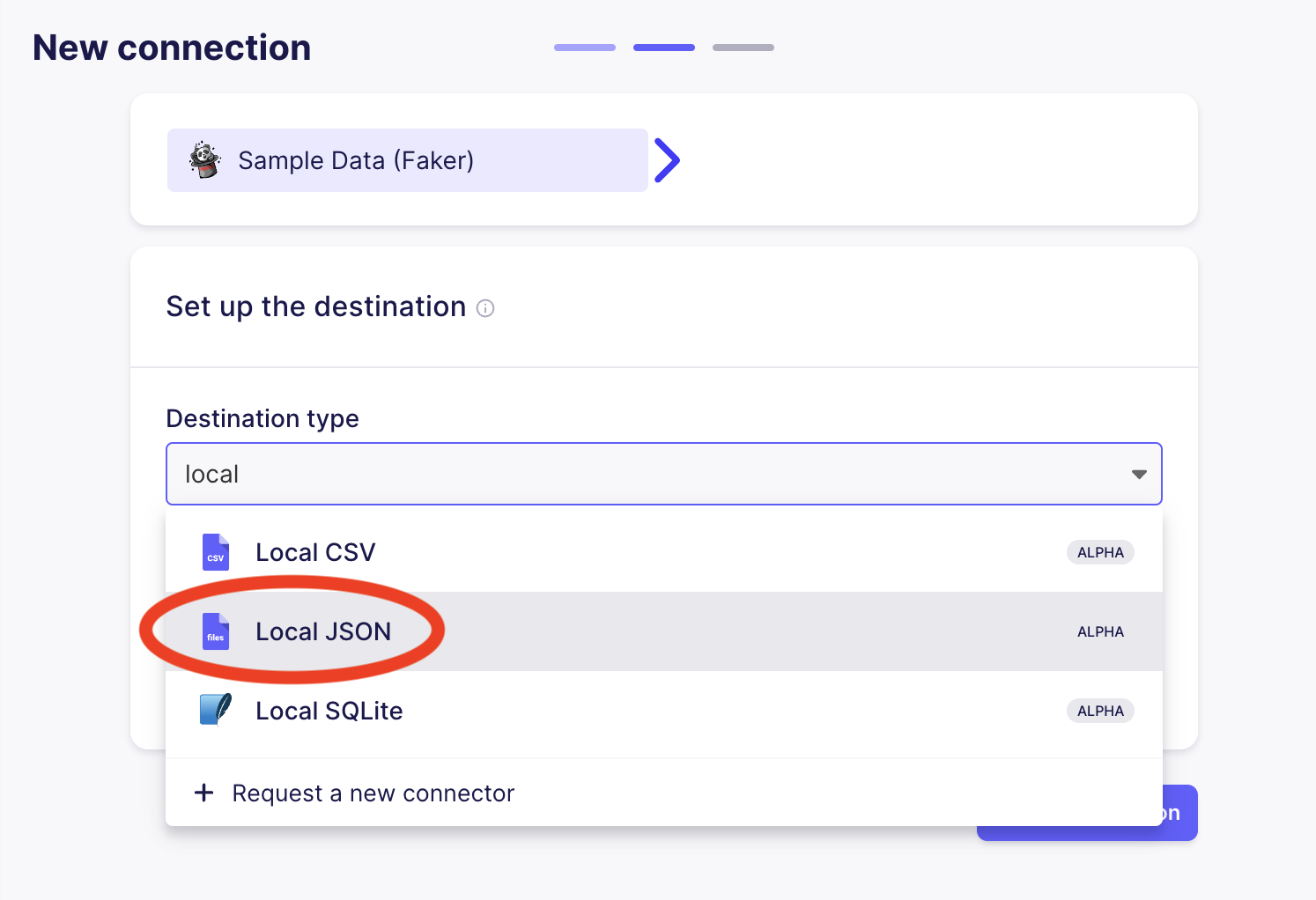Click the Sample Data (Faker) source button
This screenshot has height=900, width=1316.
click(407, 160)
